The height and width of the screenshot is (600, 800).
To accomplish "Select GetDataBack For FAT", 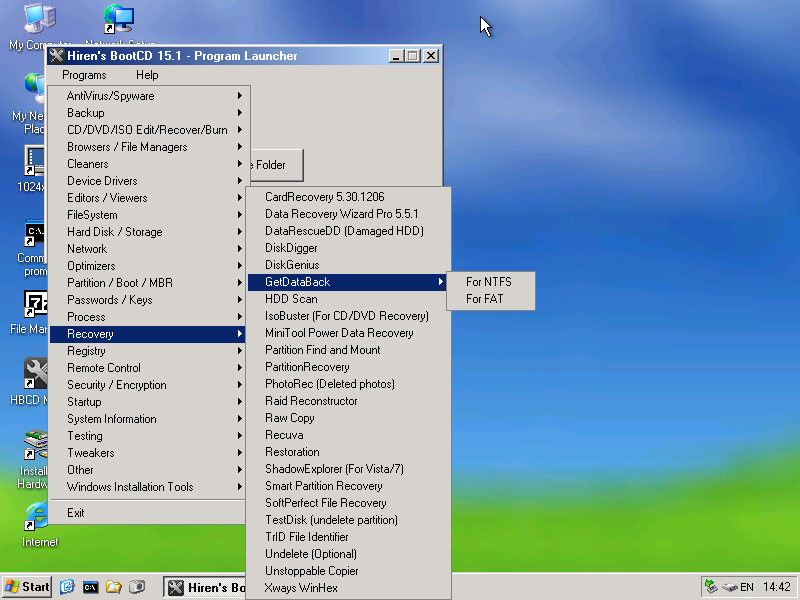I will [x=491, y=299].
